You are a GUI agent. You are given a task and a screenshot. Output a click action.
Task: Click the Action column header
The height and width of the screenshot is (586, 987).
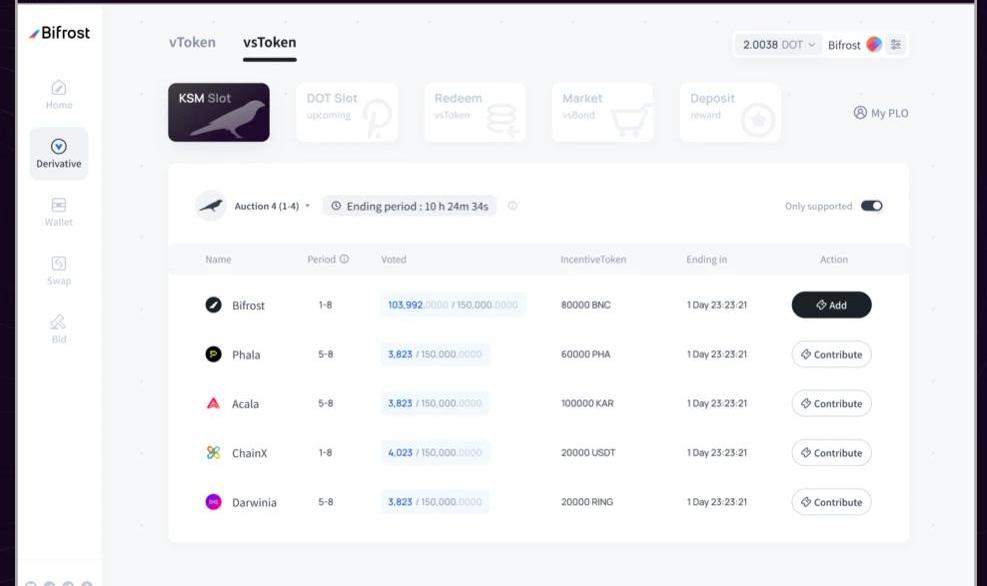[x=834, y=259]
